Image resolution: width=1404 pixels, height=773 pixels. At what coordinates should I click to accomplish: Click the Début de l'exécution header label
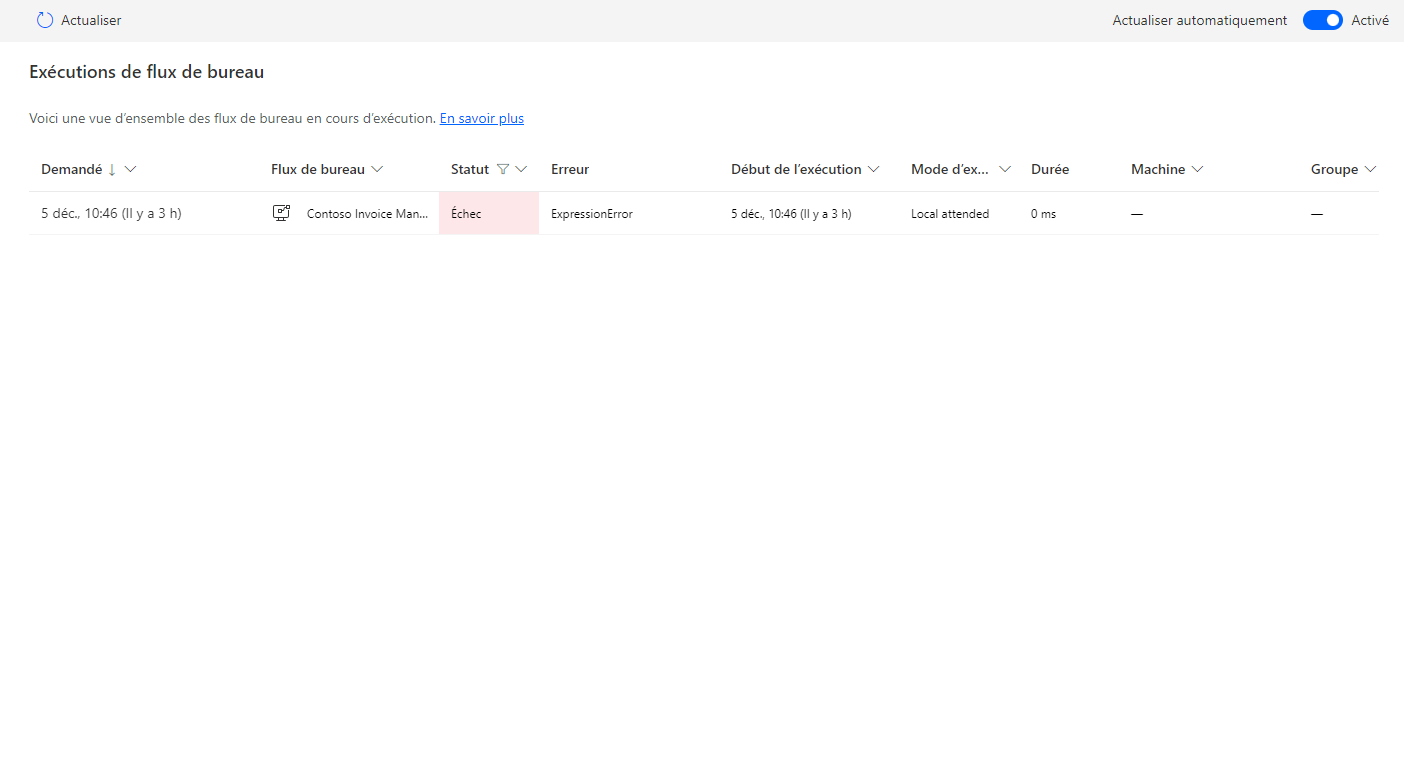tap(796, 169)
